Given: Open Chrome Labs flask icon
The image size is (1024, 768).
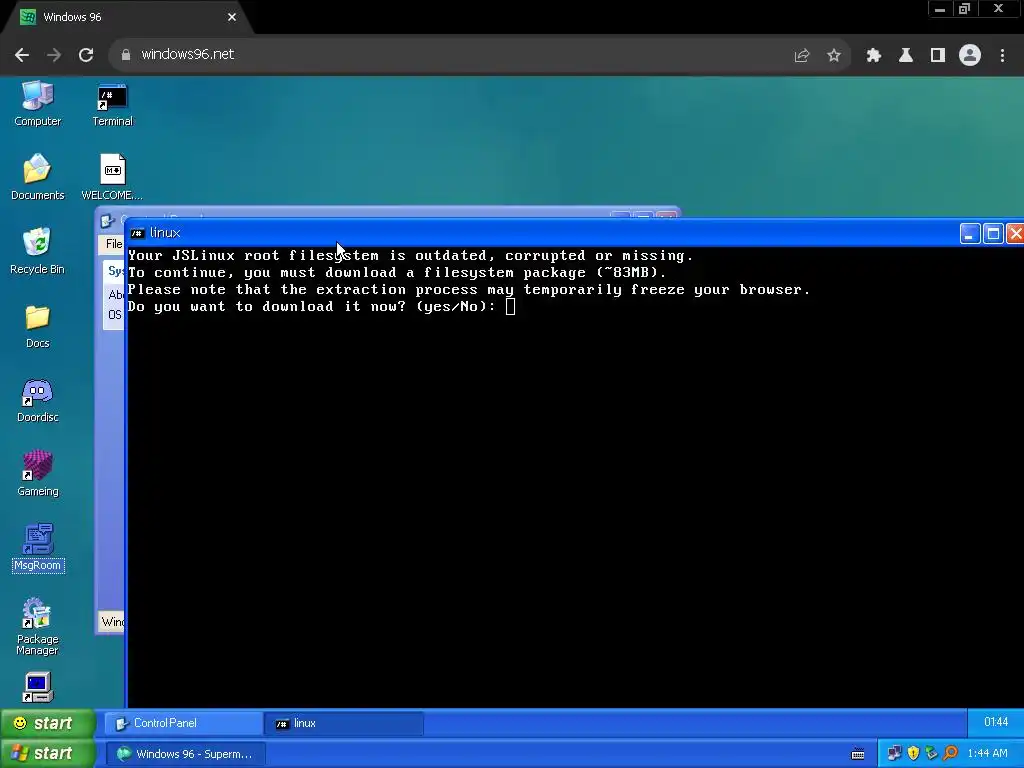Looking at the screenshot, I should (906, 56).
